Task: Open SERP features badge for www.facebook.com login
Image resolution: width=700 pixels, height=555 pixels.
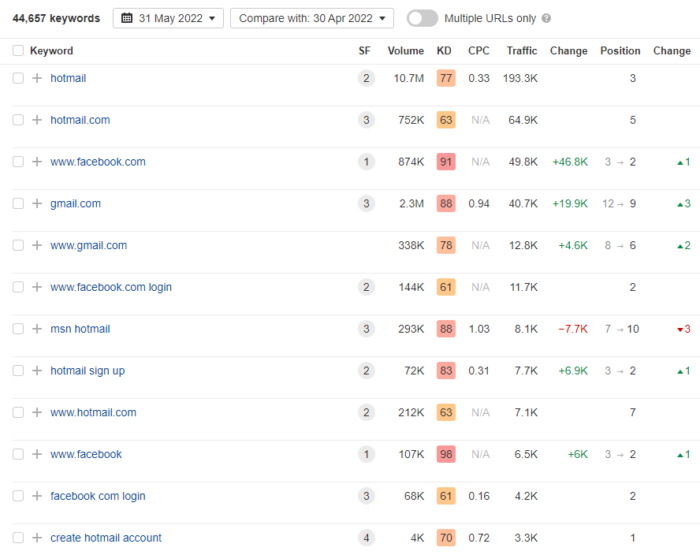Action: [366, 287]
